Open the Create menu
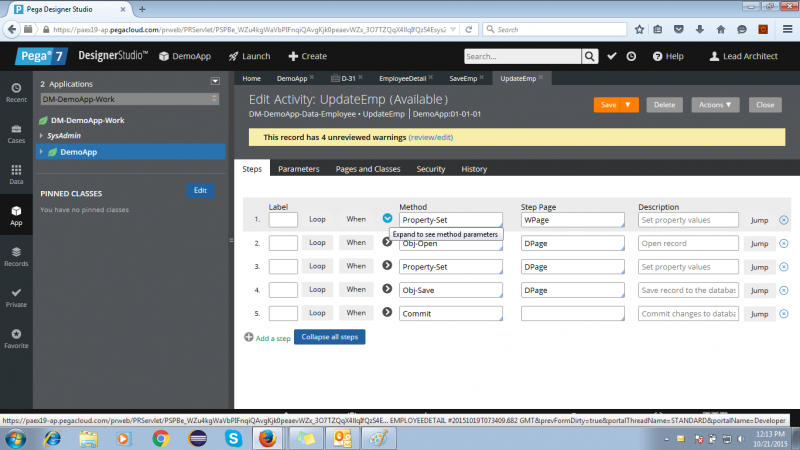This screenshot has width=800, height=450. pyautogui.click(x=308, y=56)
